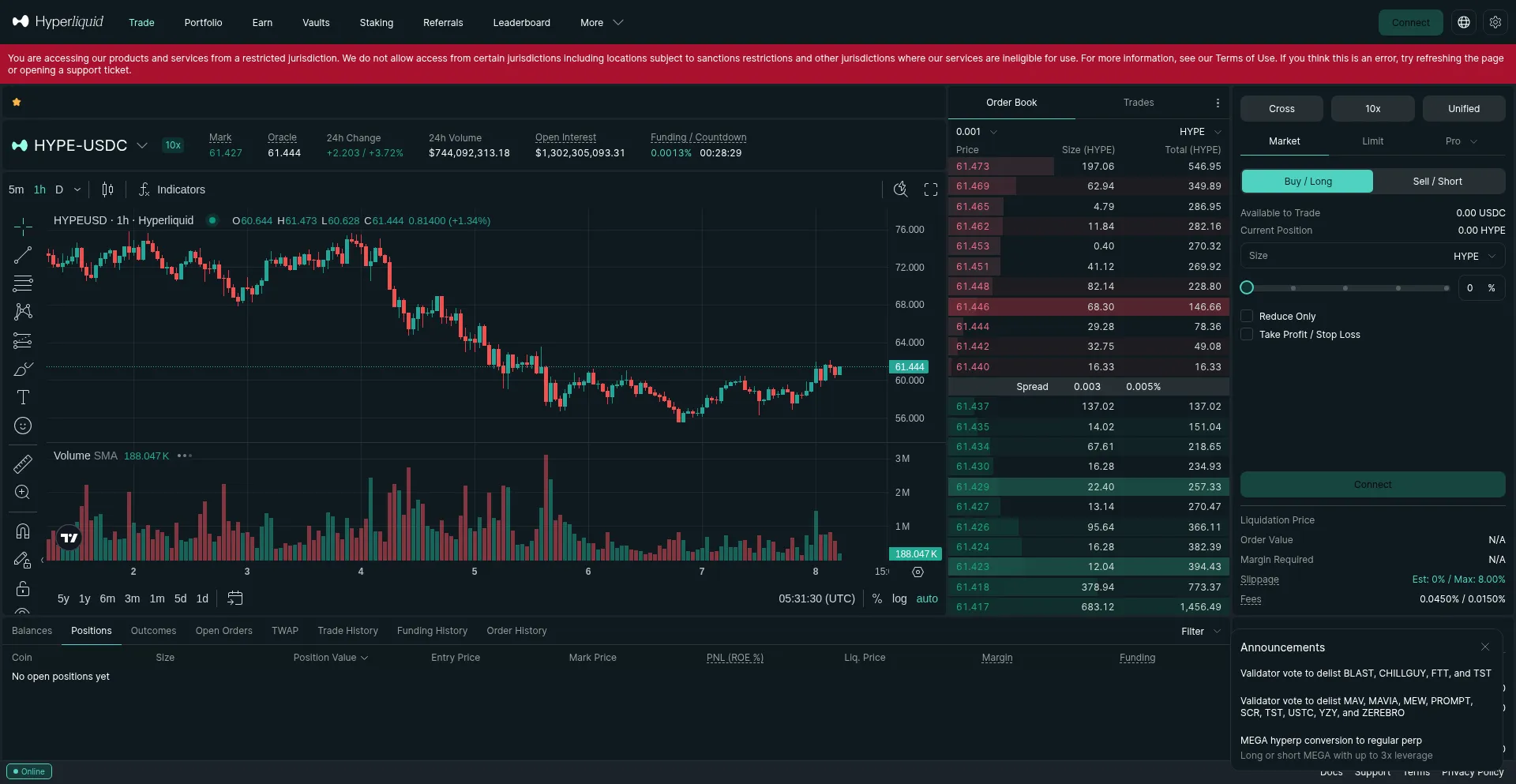The height and width of the screenshot is (784, 1516).
Task: Open the Size unit HYPE dropdown
Action: tap(1475, 256)
